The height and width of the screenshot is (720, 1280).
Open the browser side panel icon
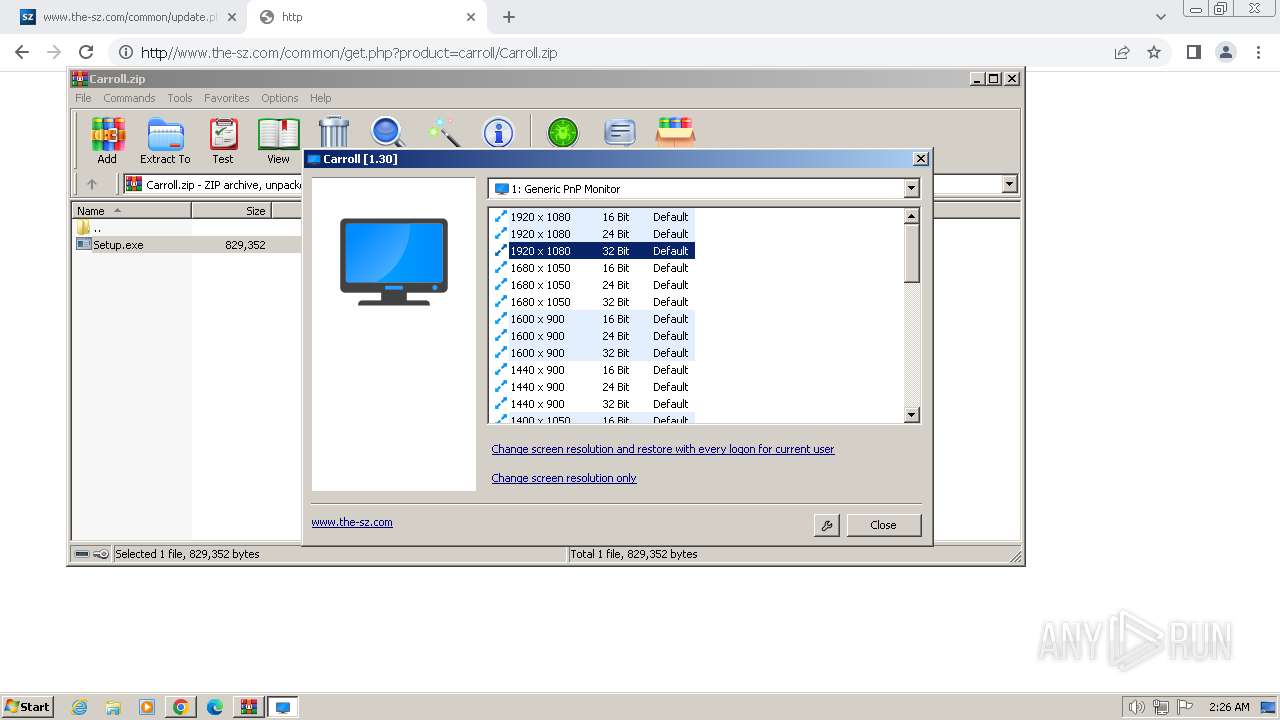tap(1193, 52)
